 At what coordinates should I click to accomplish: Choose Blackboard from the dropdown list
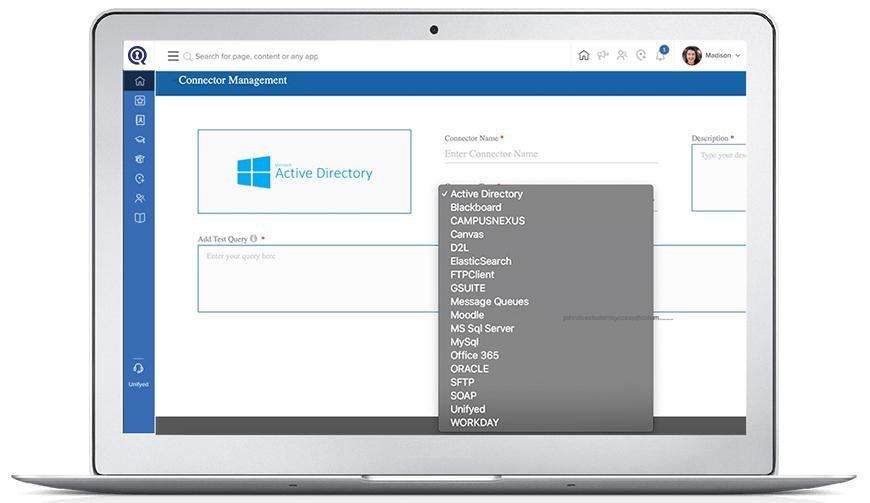pos(545,207)
